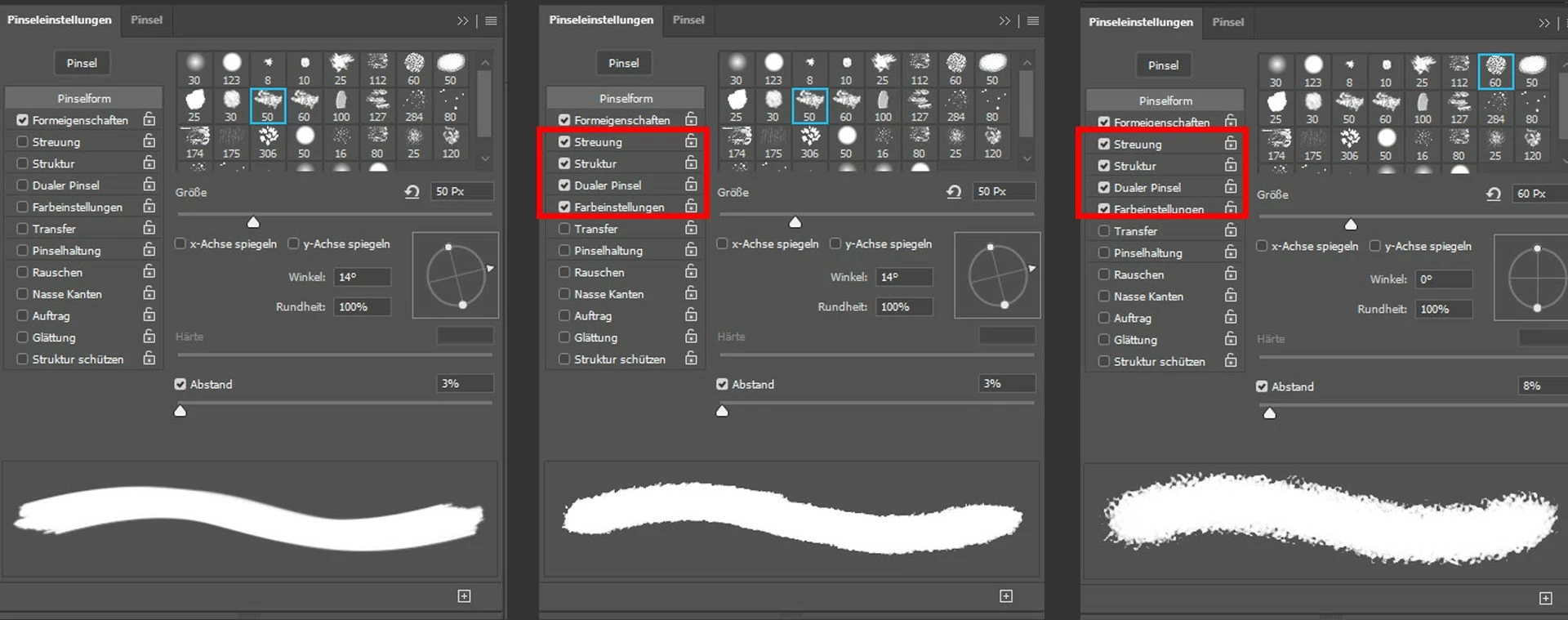Switch to Pinsel tab in right panel
The height and width of the screenshot is (620, 1568).
click(x=1228, y=22)
